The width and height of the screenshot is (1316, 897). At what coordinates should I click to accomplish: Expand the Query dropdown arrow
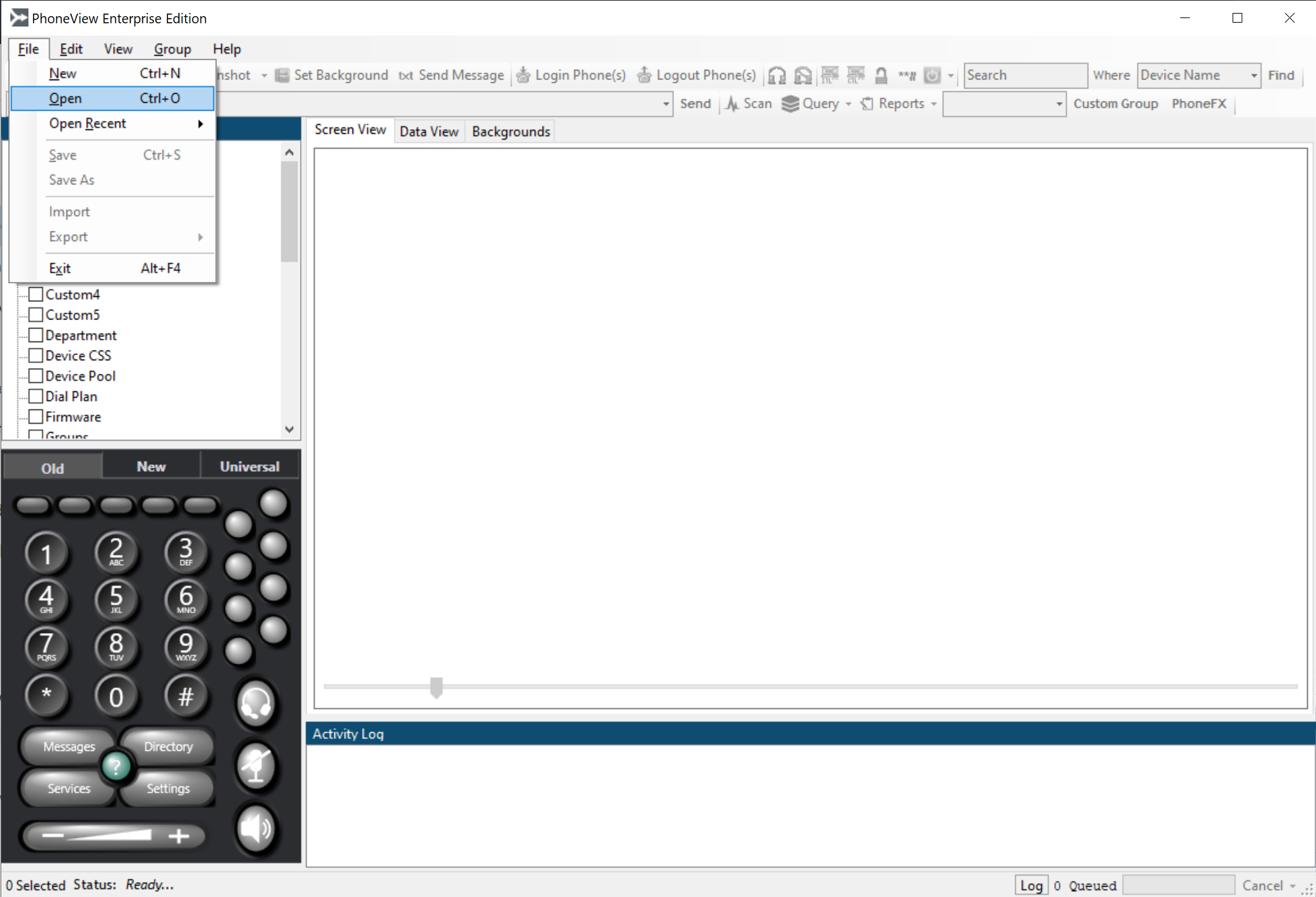click(848, 104)
